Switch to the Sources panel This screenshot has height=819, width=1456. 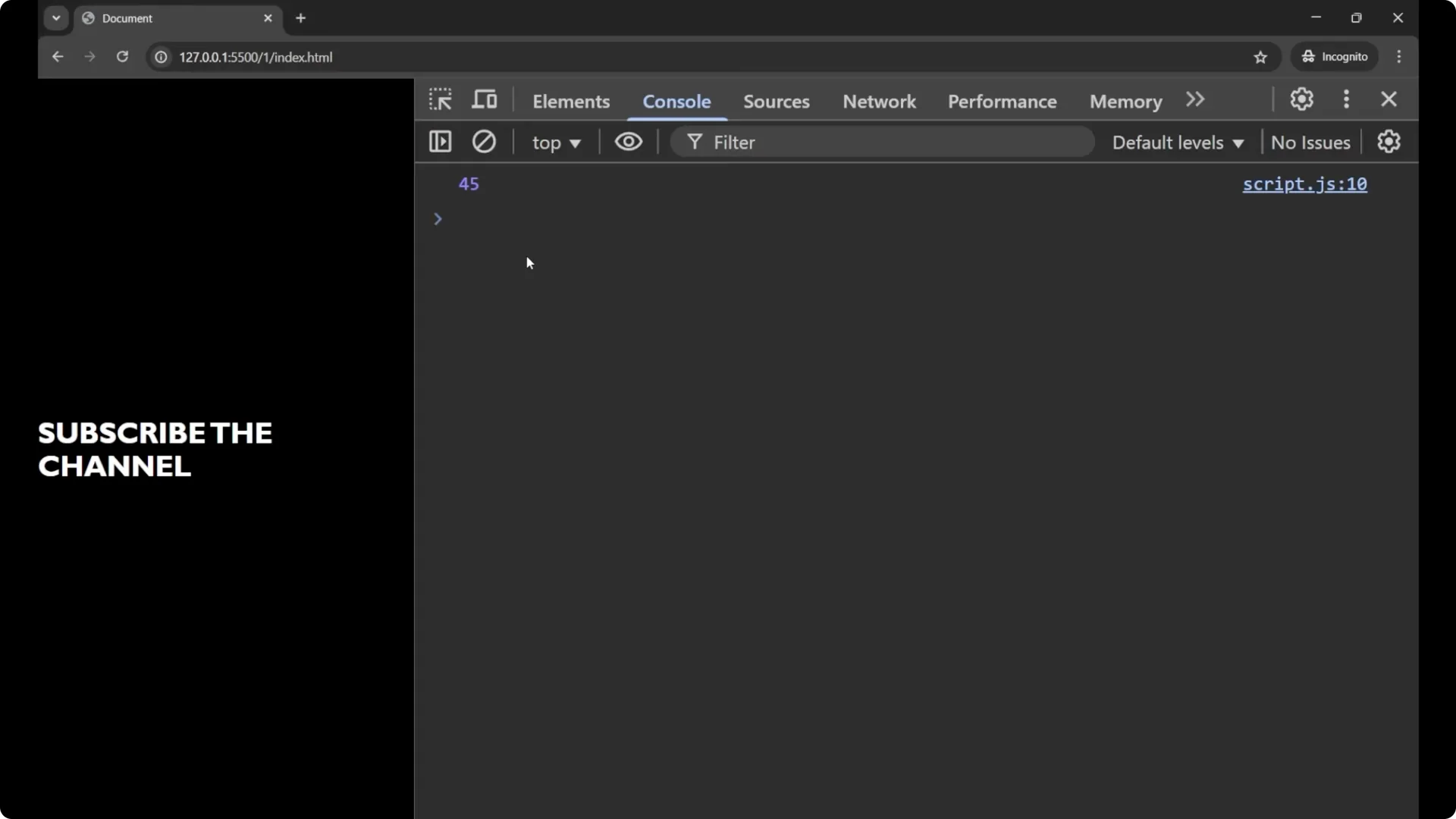[x=777, y=101]
